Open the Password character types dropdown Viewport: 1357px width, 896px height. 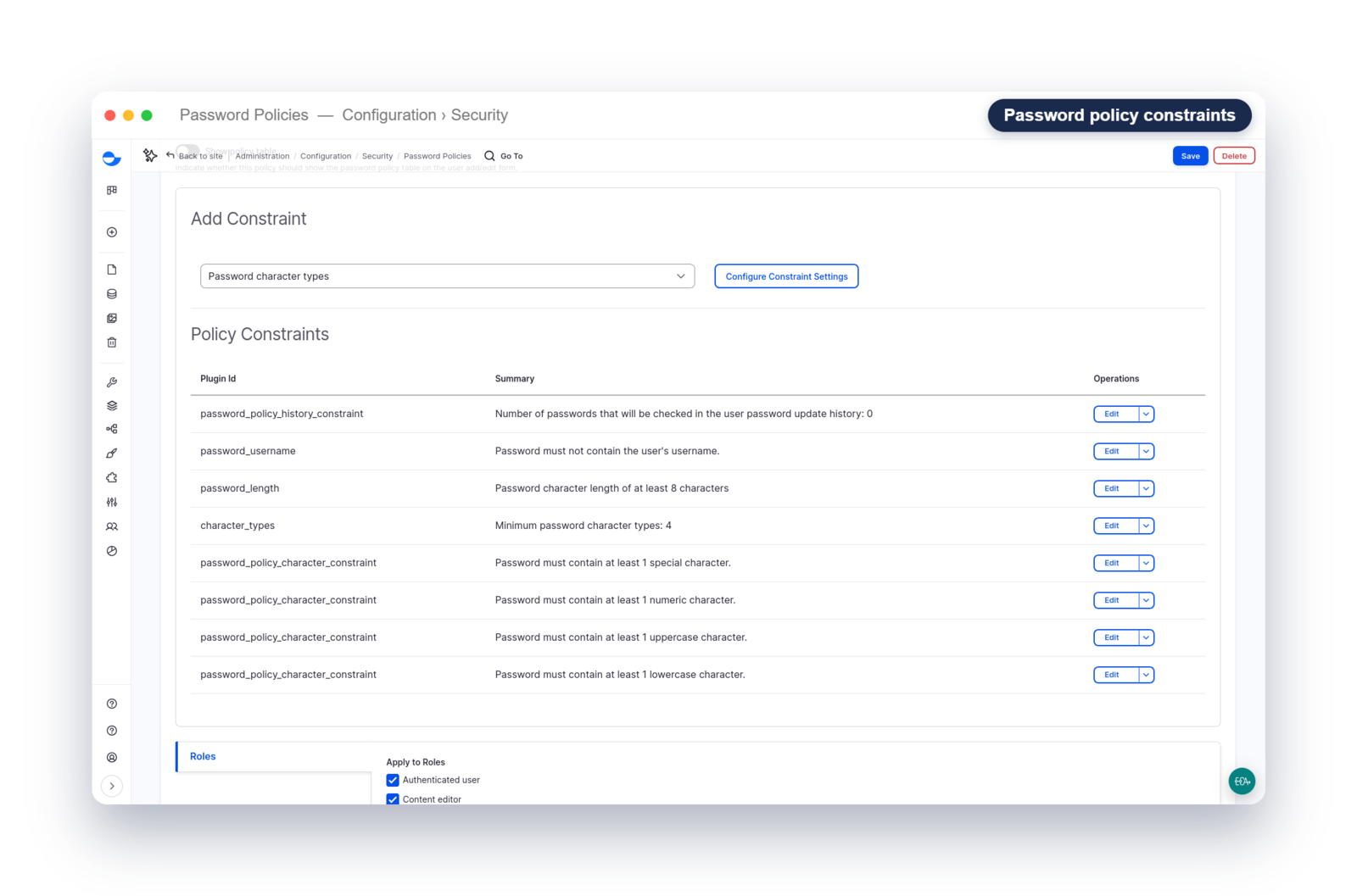(447, 276)
